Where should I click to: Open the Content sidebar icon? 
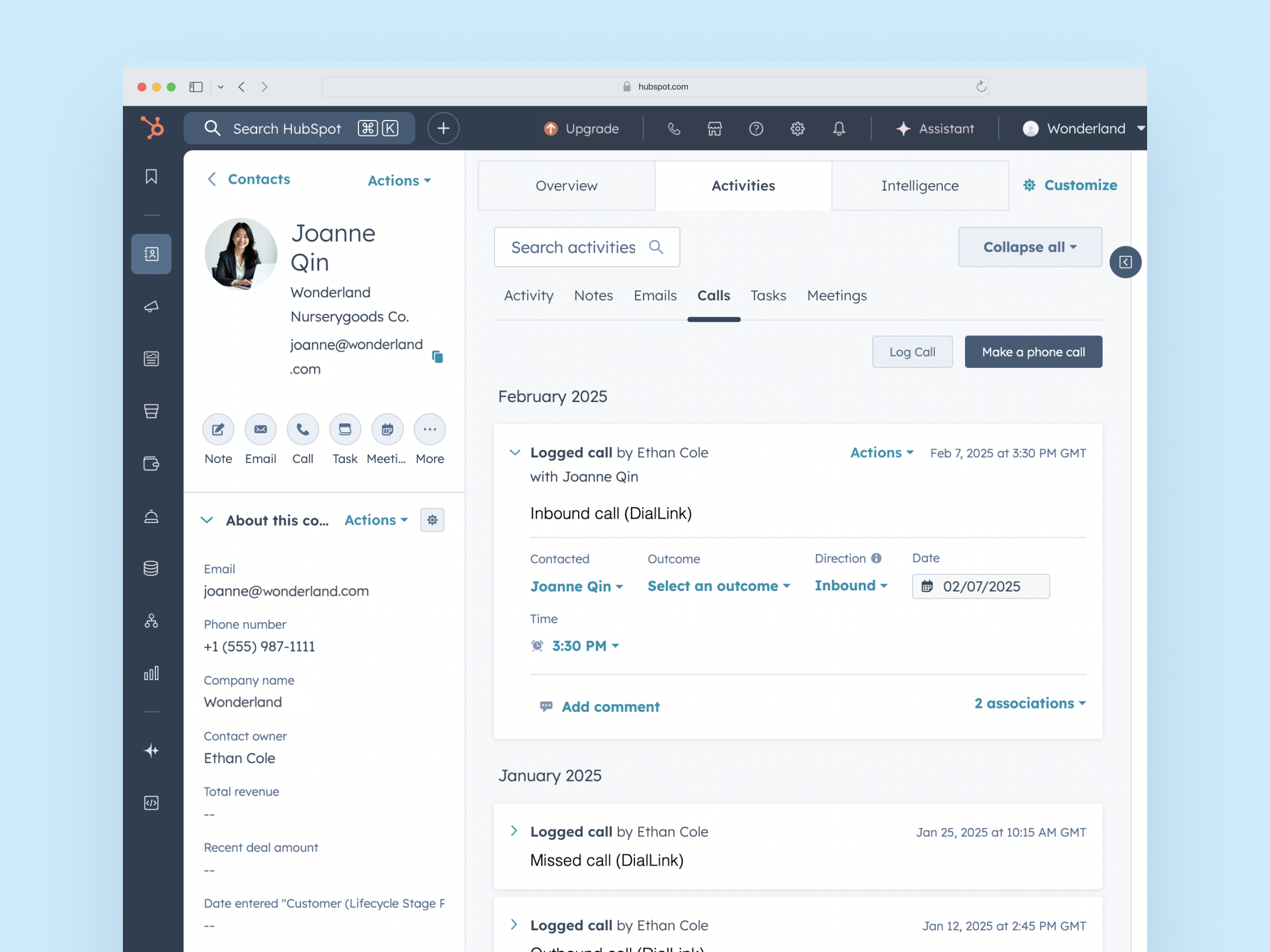(151, 359)
